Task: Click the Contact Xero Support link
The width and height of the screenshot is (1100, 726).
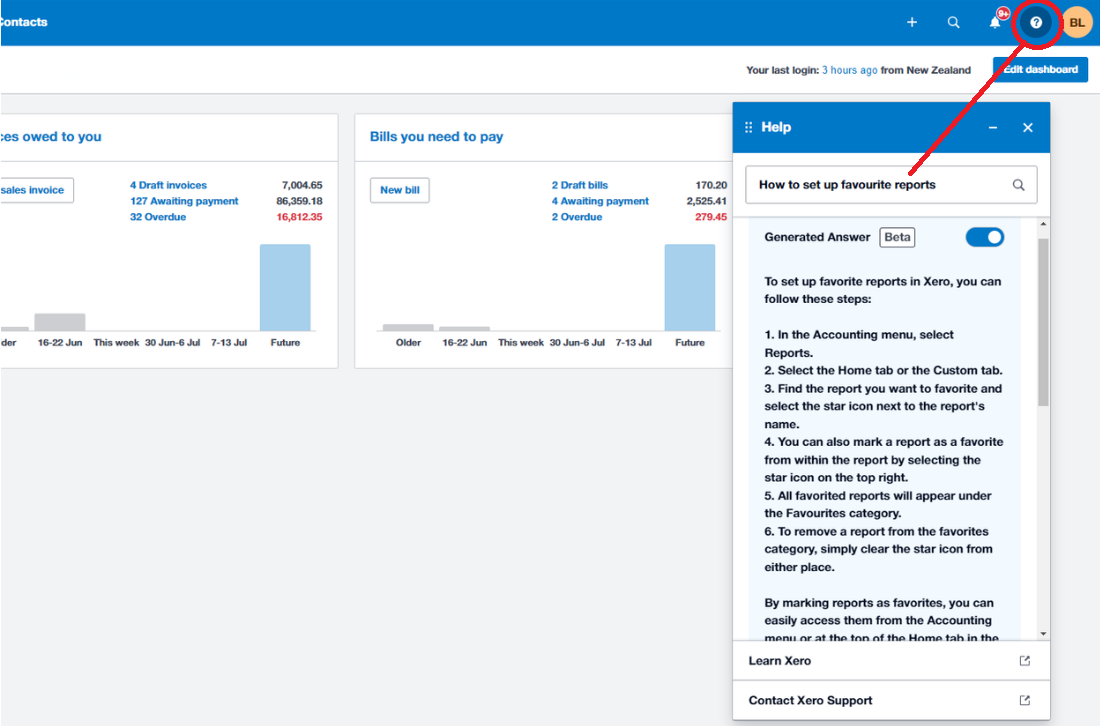Action: (810, 700)
